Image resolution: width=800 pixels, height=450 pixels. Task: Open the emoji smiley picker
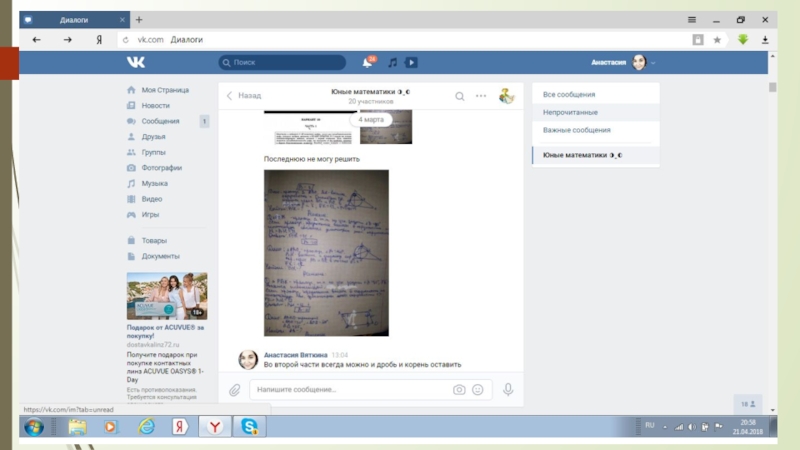(x=478, y=390)
